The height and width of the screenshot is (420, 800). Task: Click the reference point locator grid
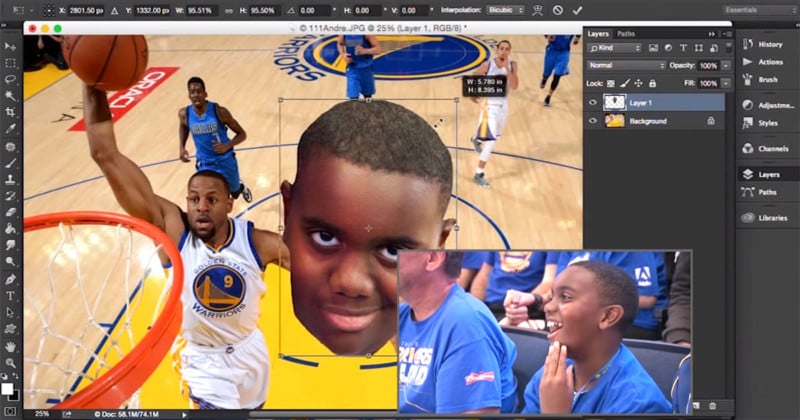tap(48, 10)
